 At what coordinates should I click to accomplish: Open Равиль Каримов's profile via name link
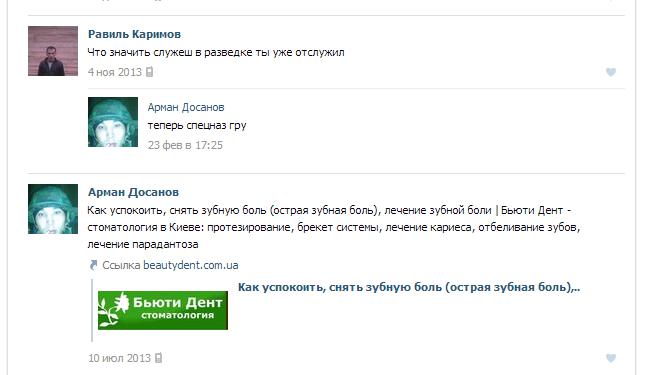(x=134, y=34)
